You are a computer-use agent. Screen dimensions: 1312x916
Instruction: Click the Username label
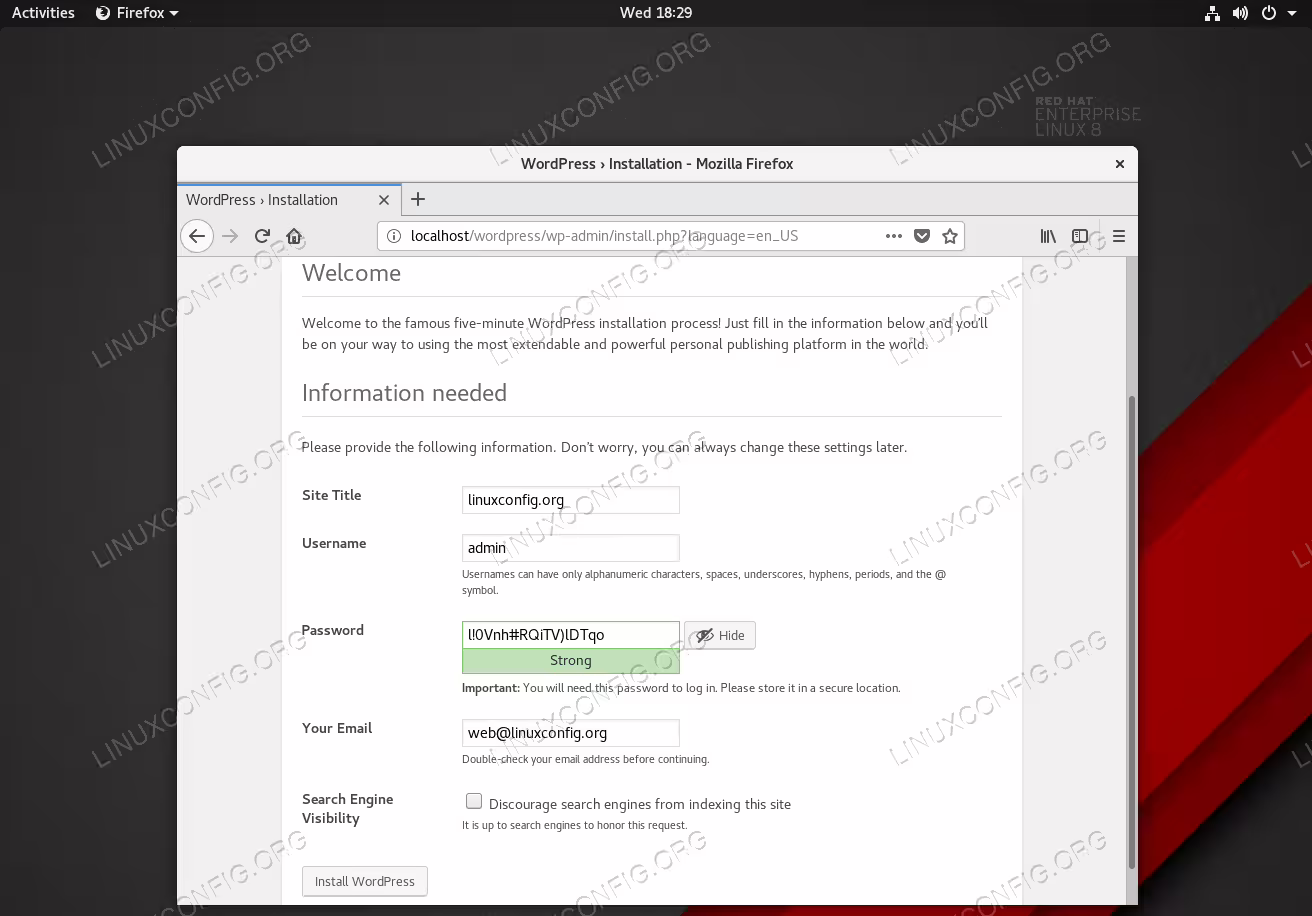point(334,543)
